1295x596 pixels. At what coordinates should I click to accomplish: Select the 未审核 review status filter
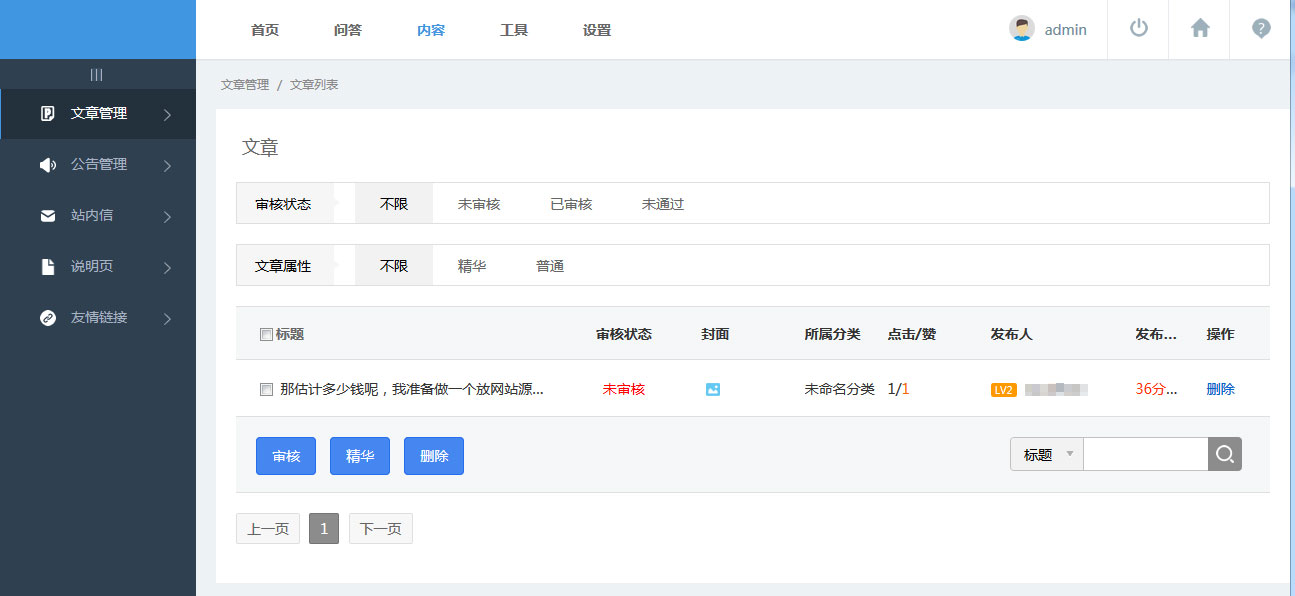tap(479, 204)
